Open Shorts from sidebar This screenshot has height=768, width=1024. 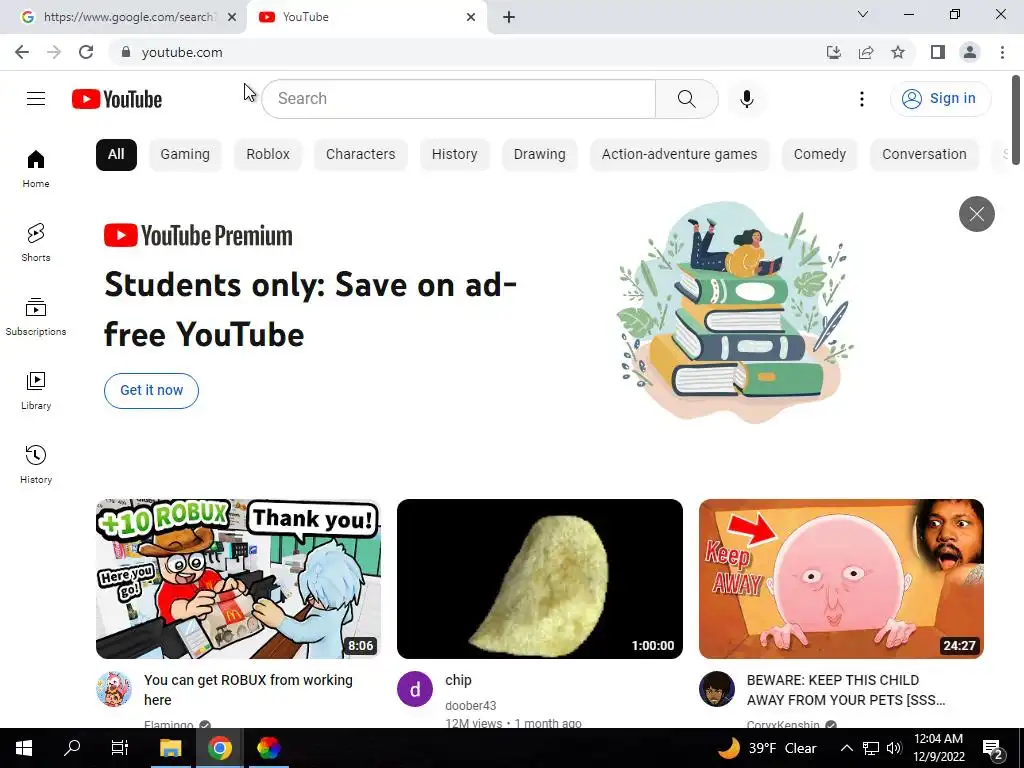[36, 242]
